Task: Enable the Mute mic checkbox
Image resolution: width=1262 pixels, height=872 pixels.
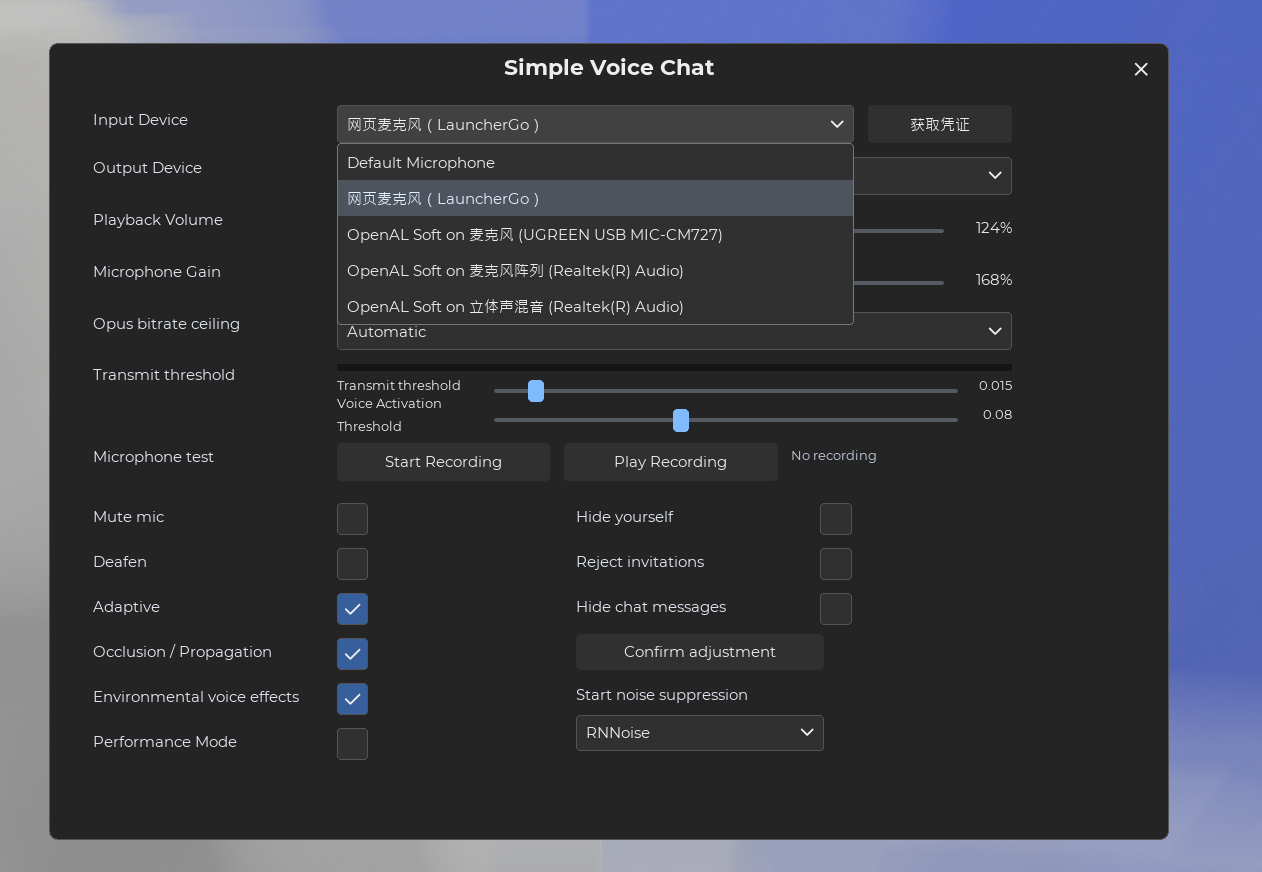Action: pyautogui.click(x=352, y=519)
